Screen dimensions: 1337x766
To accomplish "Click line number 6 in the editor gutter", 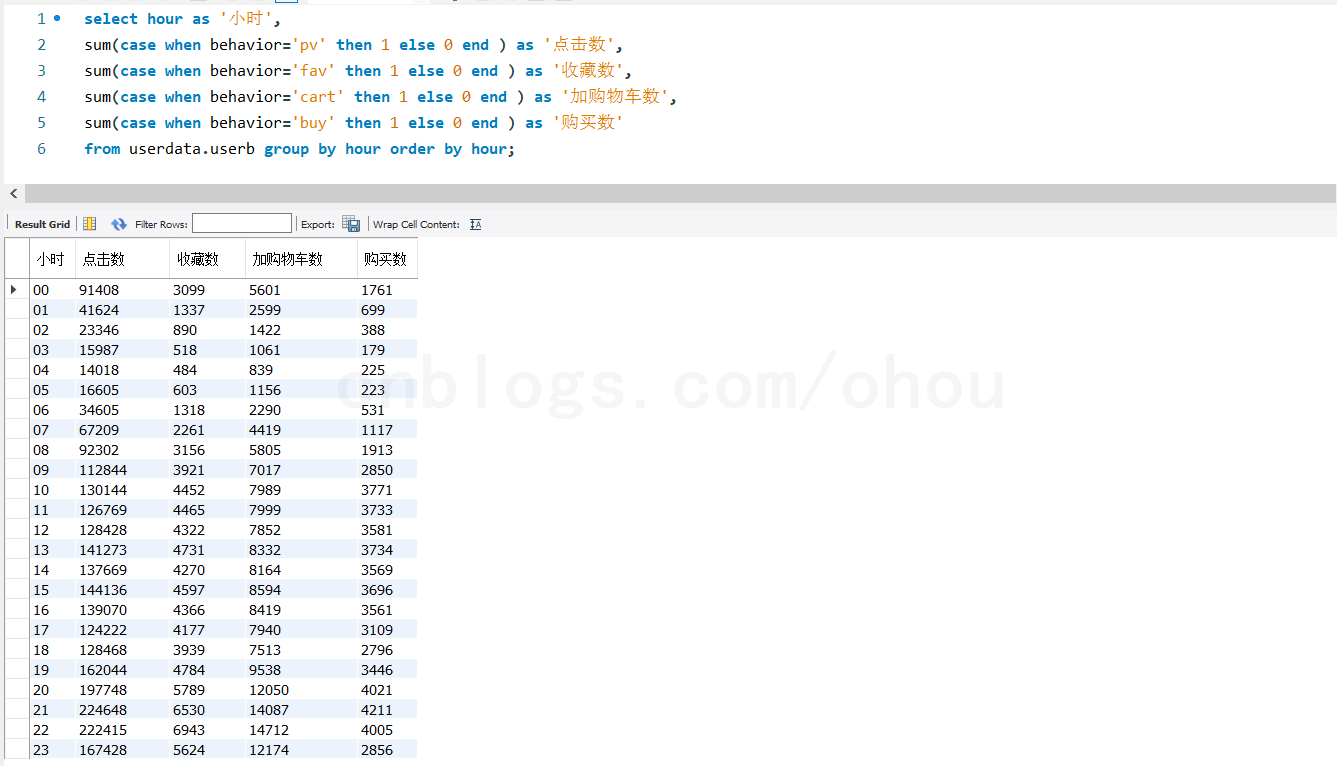I will click(x=41, y=148).
